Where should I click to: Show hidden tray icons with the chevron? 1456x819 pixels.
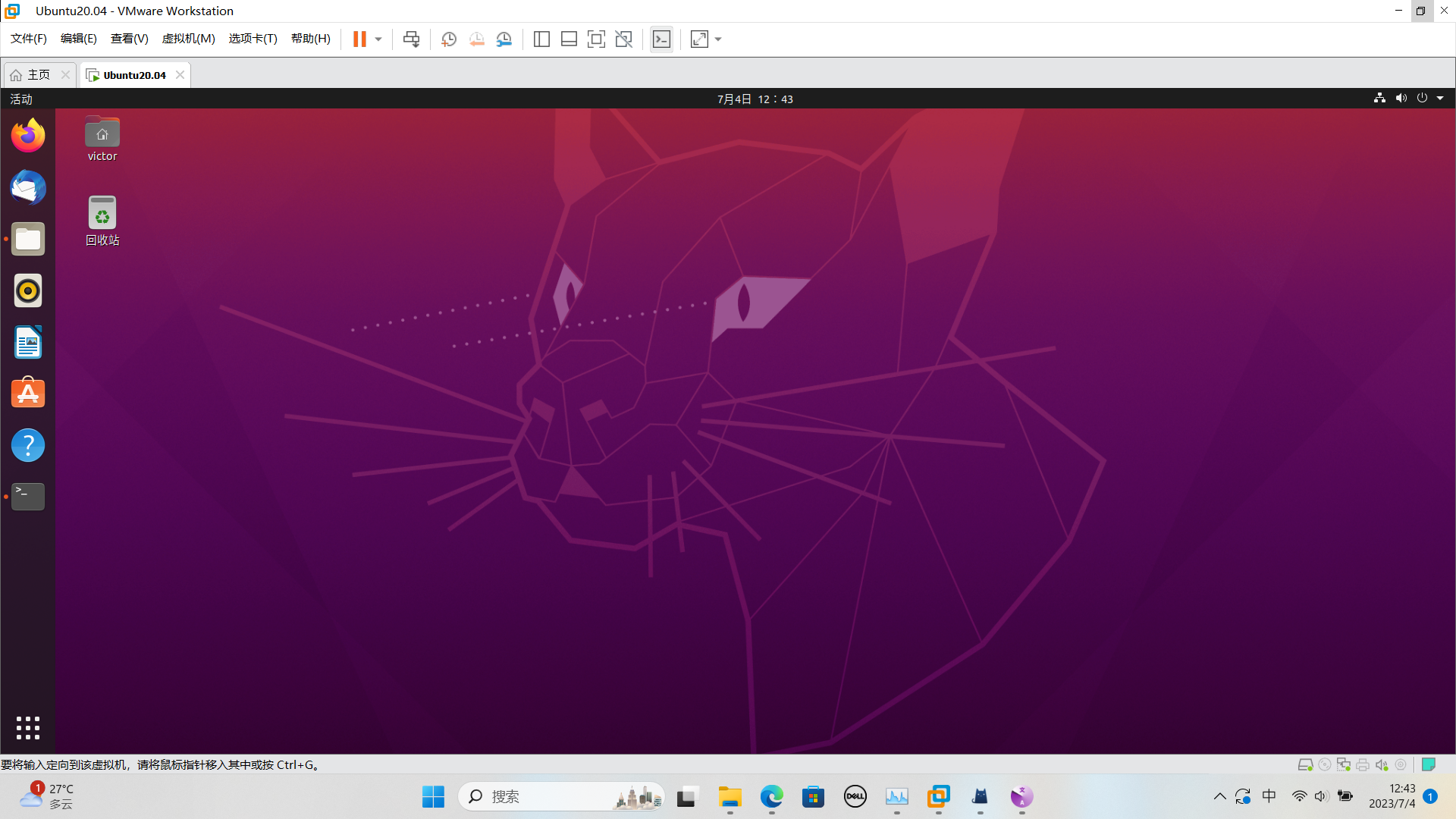tap(1219, 796)
